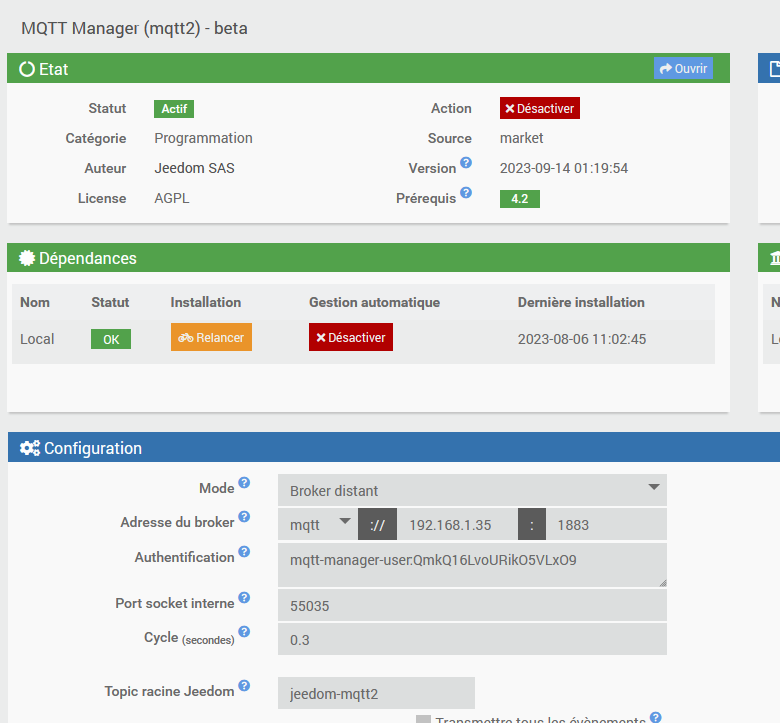
Task: Click the Jeedom SAS author value
Action: pos(194,168)
